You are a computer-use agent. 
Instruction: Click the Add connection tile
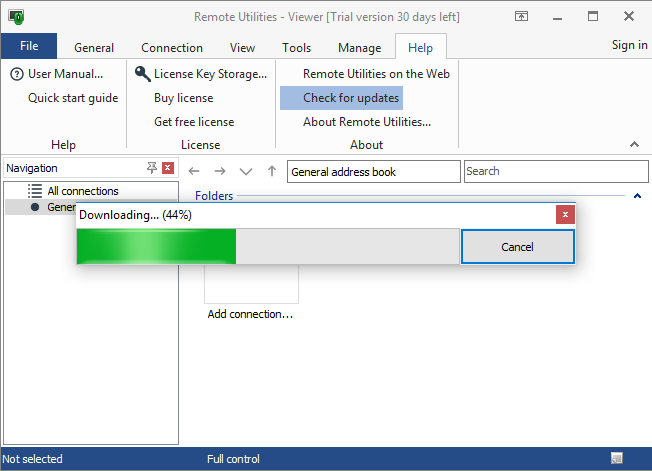tap(251, 292)
